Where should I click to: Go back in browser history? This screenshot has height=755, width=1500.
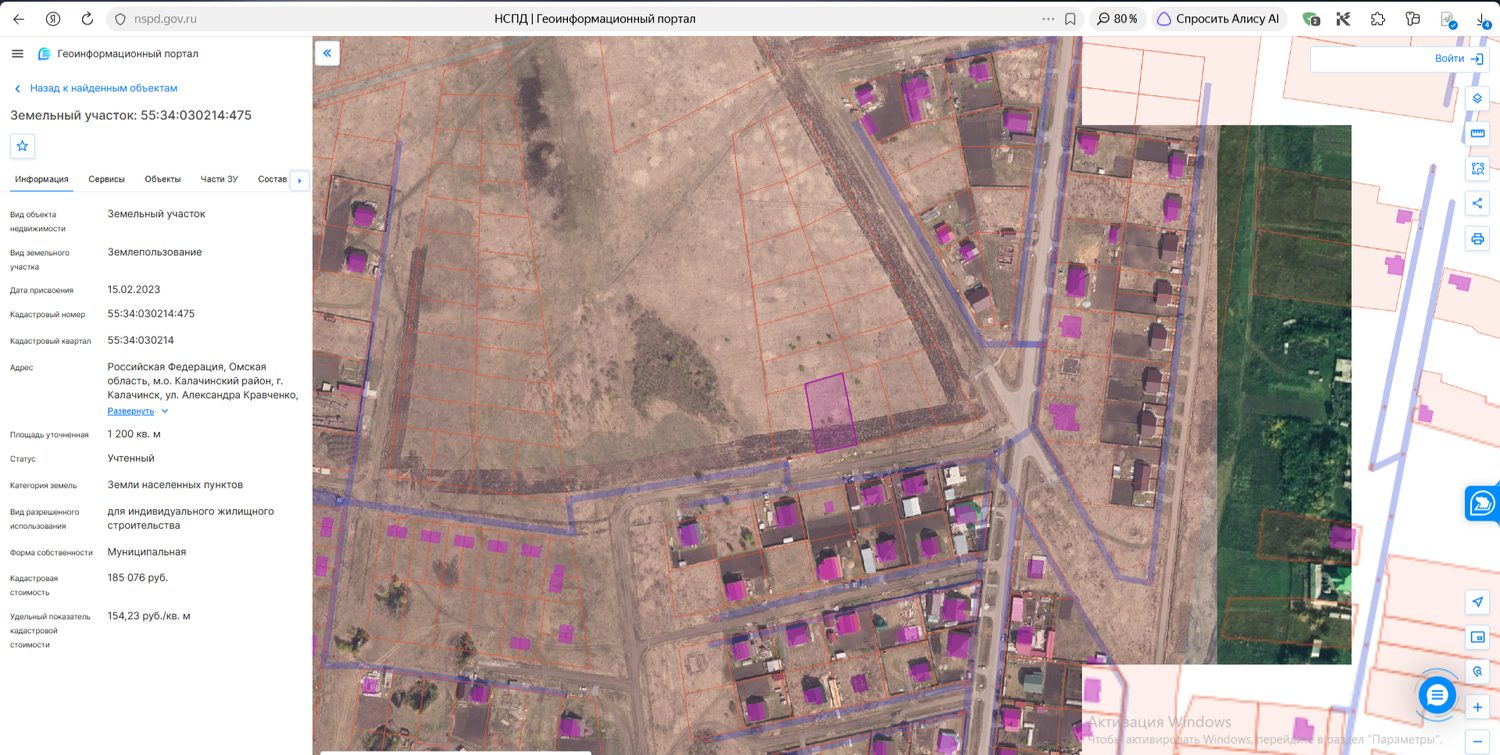(18, 19)
